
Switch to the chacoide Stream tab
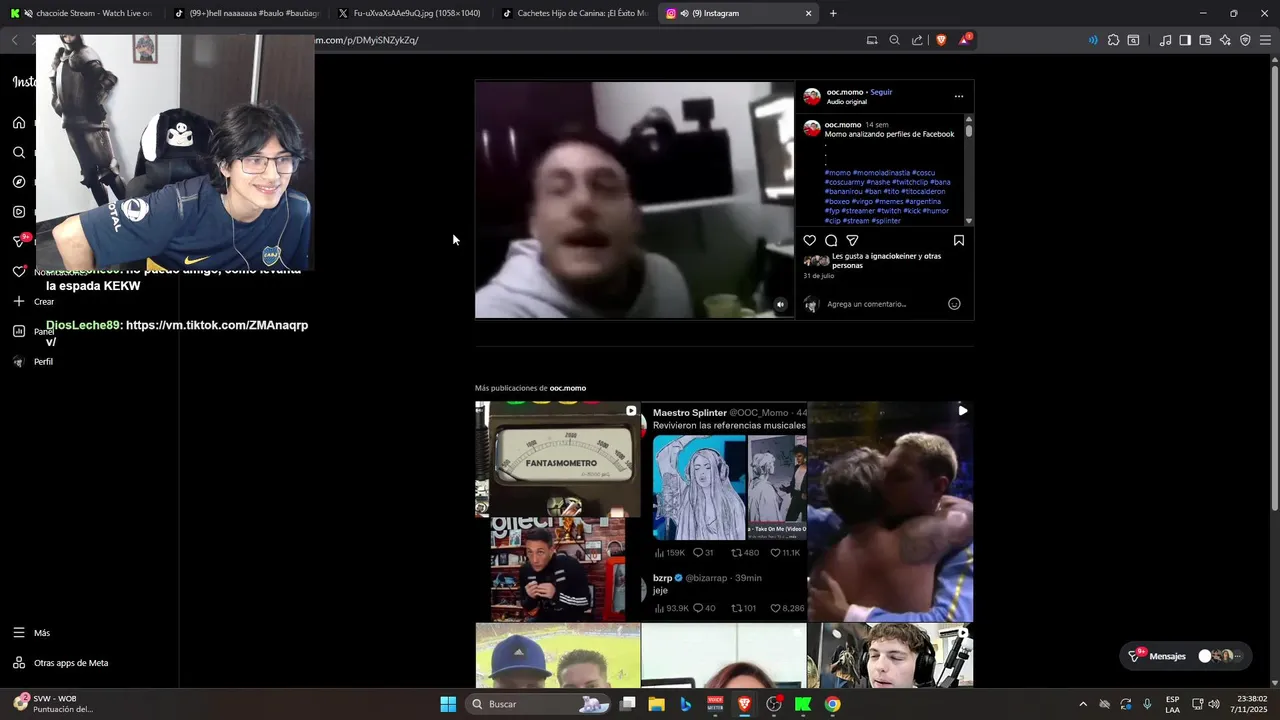click(85, 13)
